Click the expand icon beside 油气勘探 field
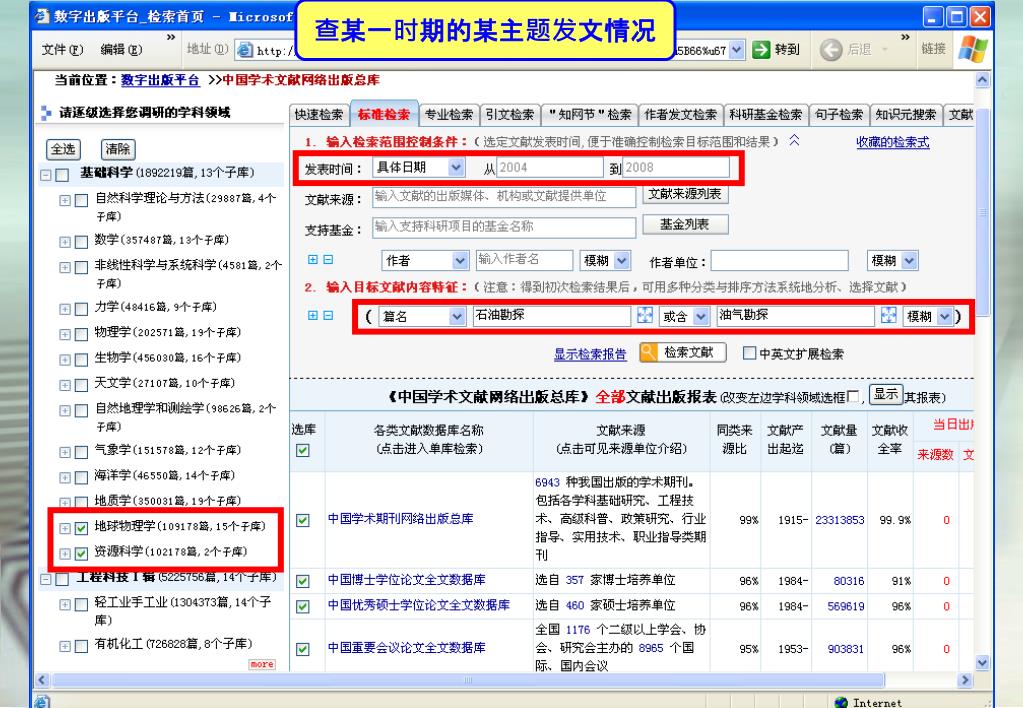1023x708 pixels. point(888,315)
